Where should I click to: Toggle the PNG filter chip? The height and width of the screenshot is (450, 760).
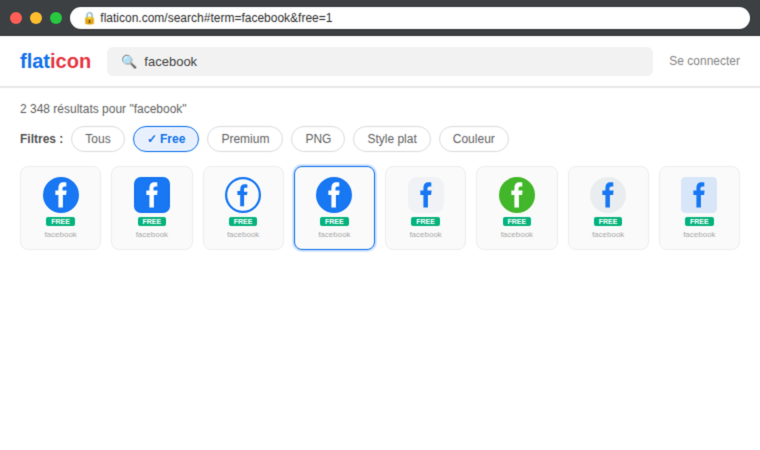(x=318, y=139)
